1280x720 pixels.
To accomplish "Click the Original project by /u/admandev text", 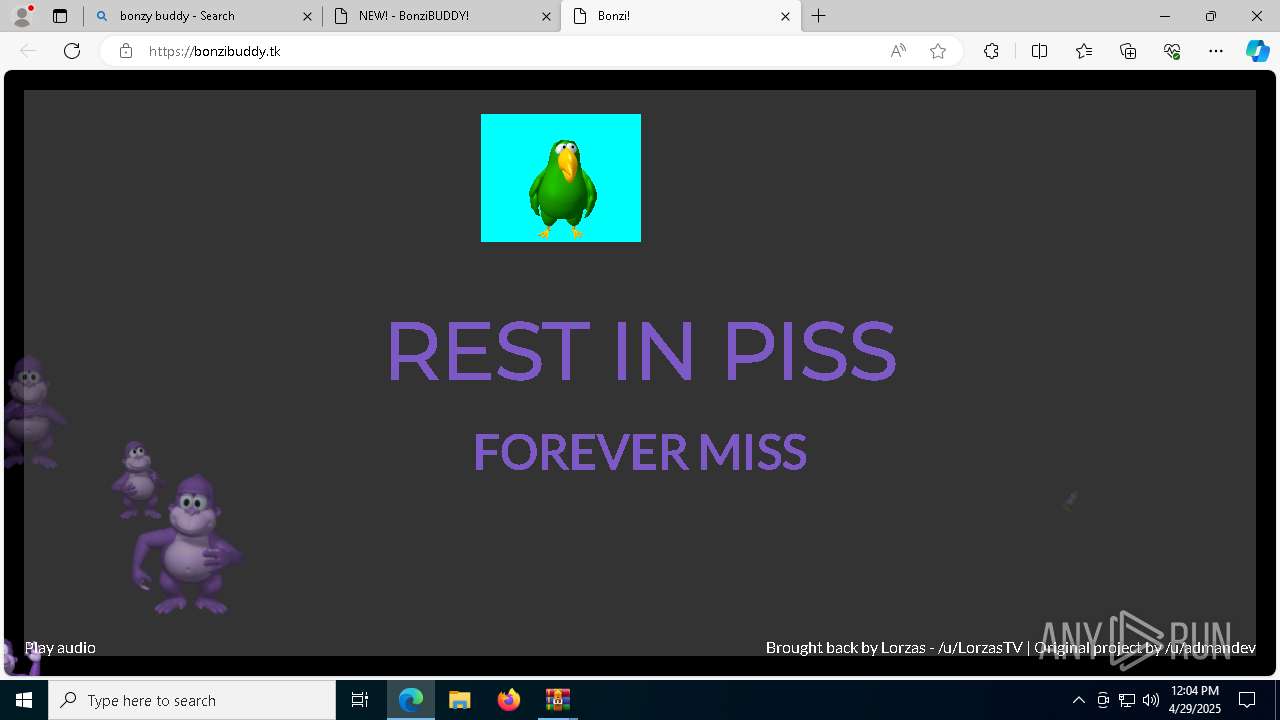I will [1145, 648].
